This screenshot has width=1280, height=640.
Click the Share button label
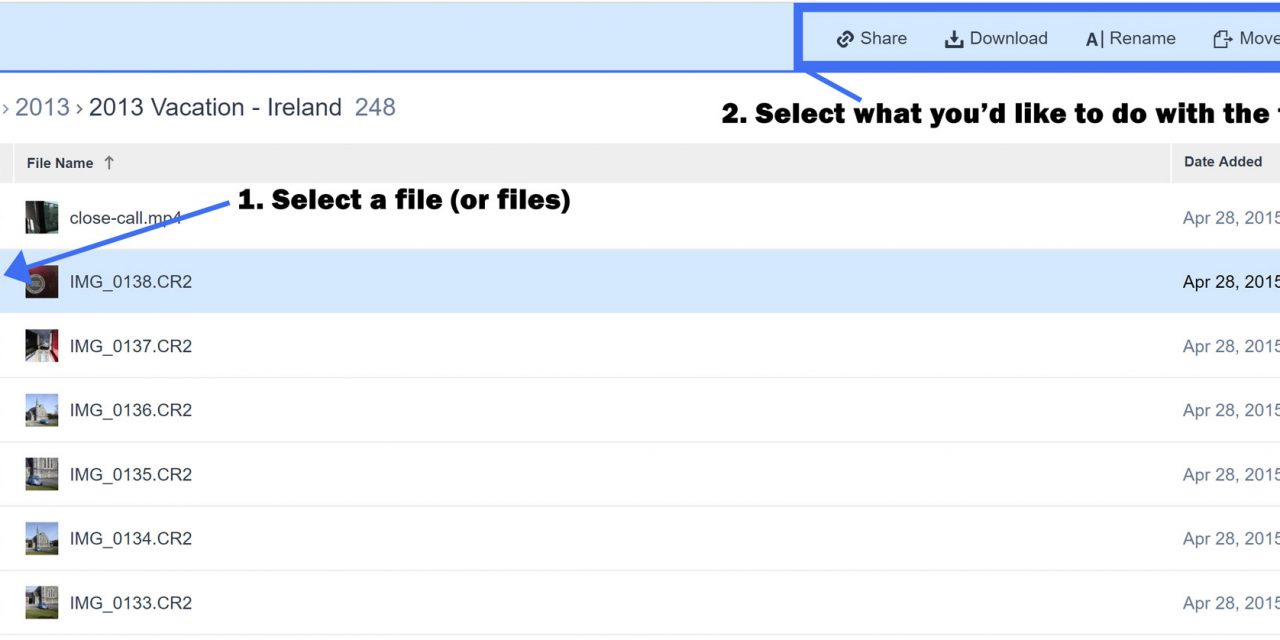[883, 38]
